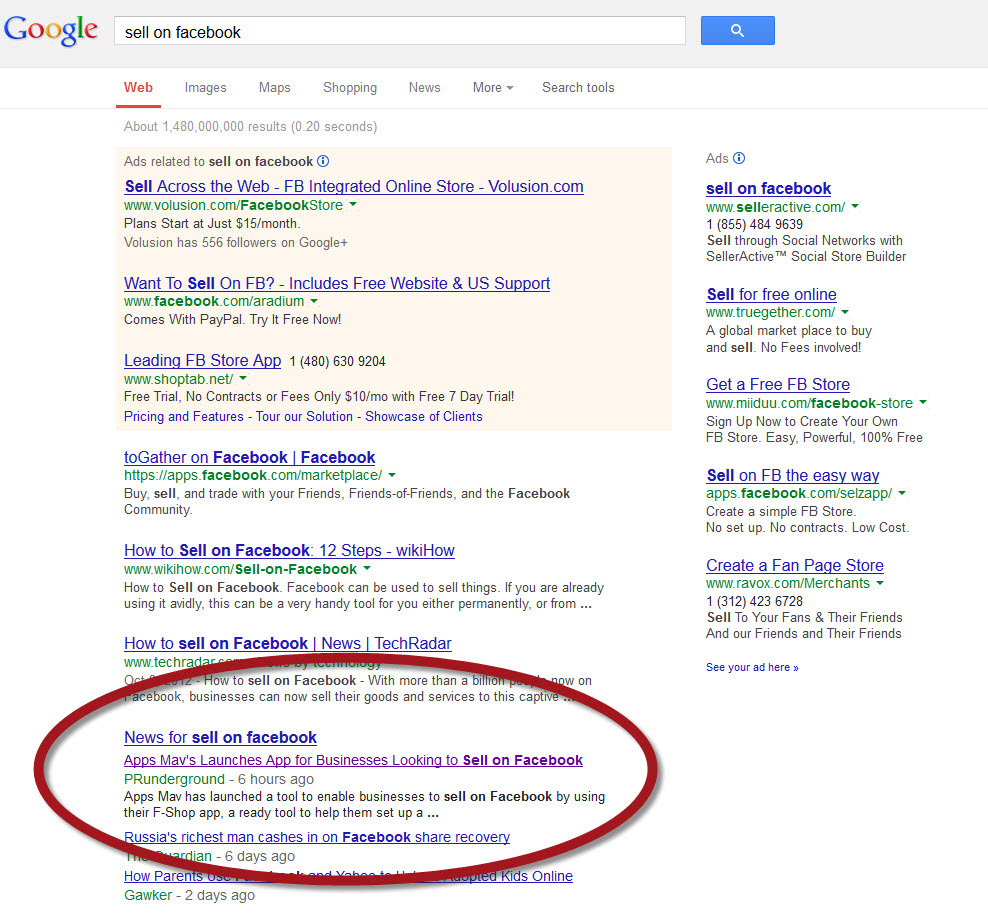988x916 pixels.
Task: Open 'Sell Across the Web' Volusion ad link
Action: 354,186
